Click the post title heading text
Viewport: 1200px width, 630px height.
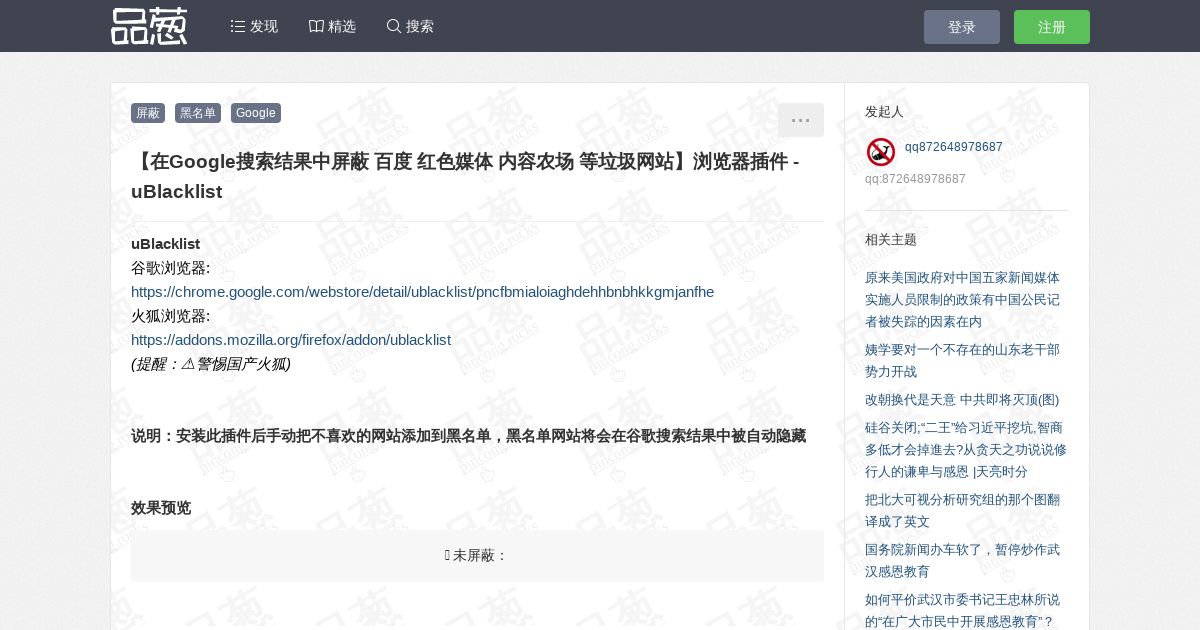(465, 176)
